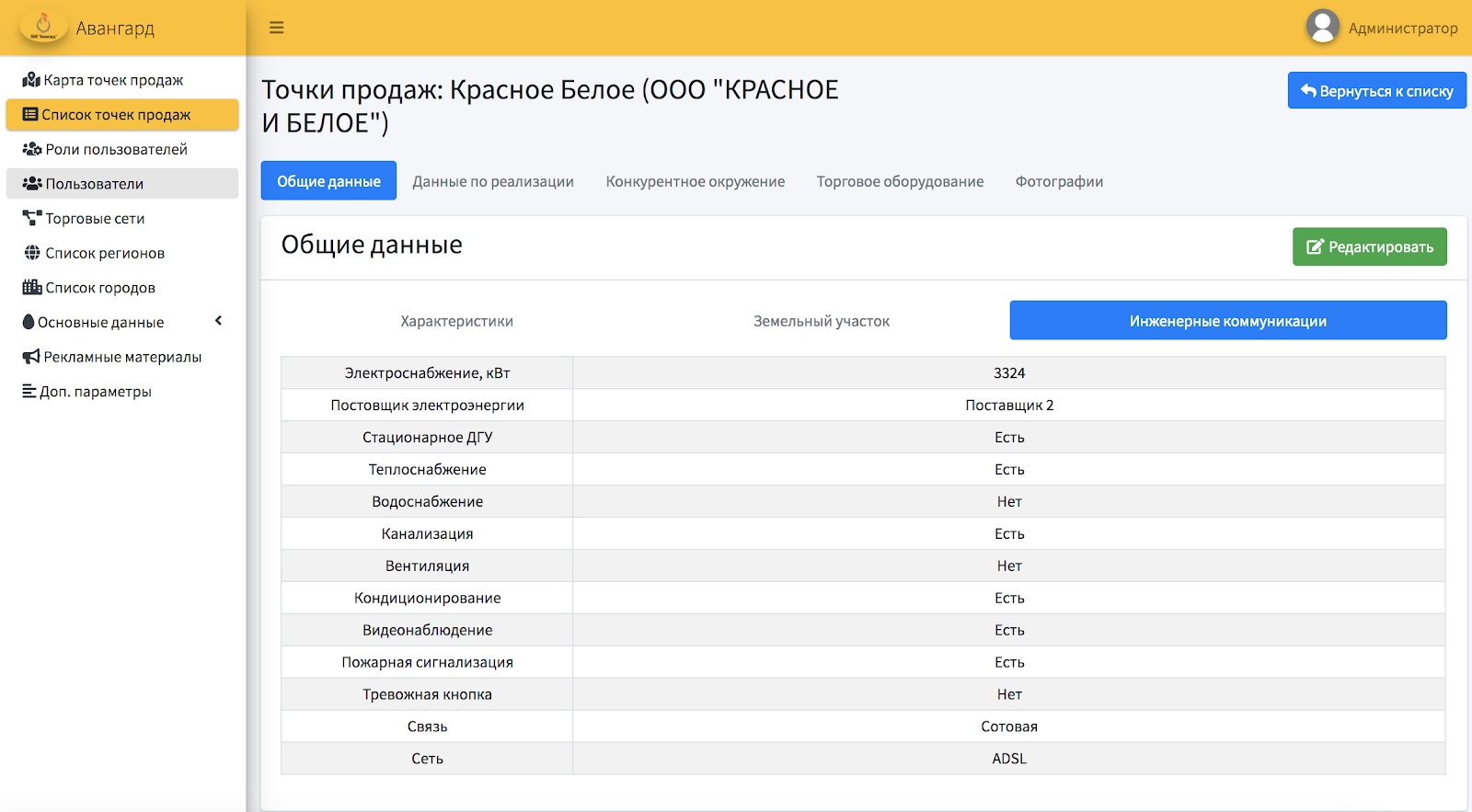Click the Авангард brand title
Screen dimensions: 1472x812
tap(115, 29)
